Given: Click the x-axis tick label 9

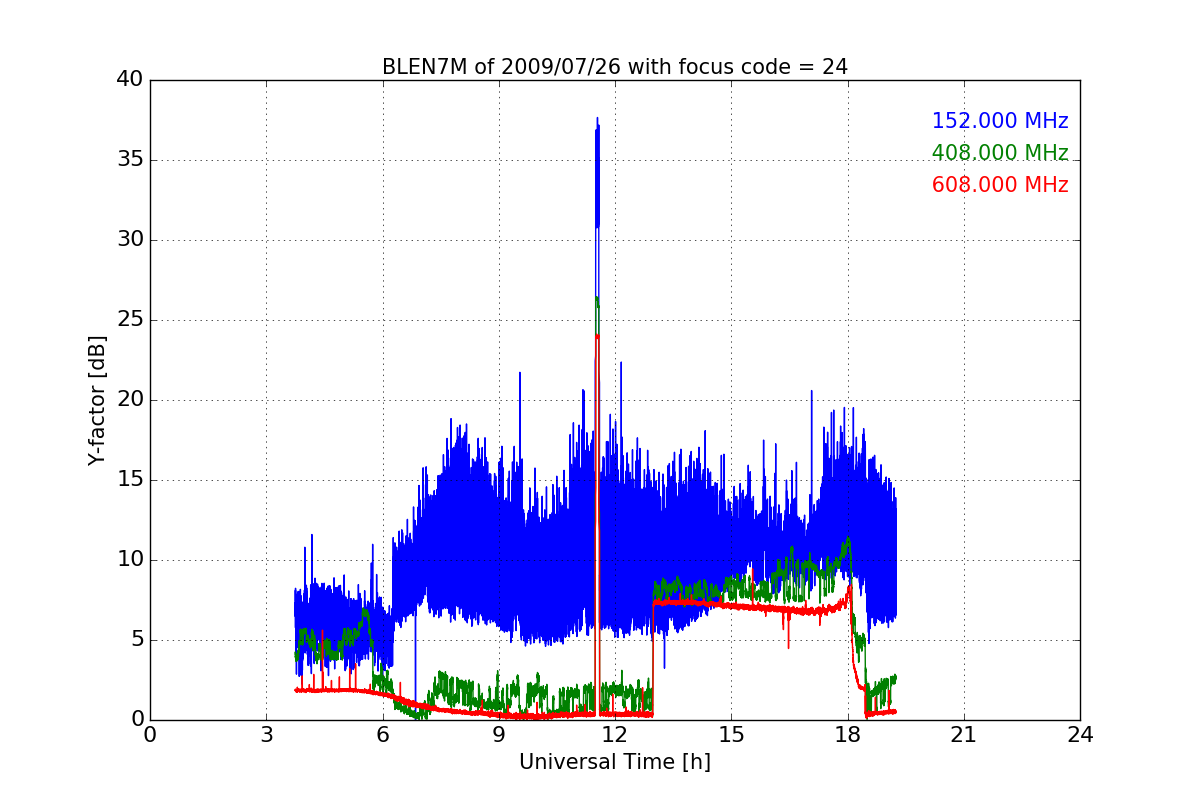Looking at the screenshot, I should pos(499,735).
